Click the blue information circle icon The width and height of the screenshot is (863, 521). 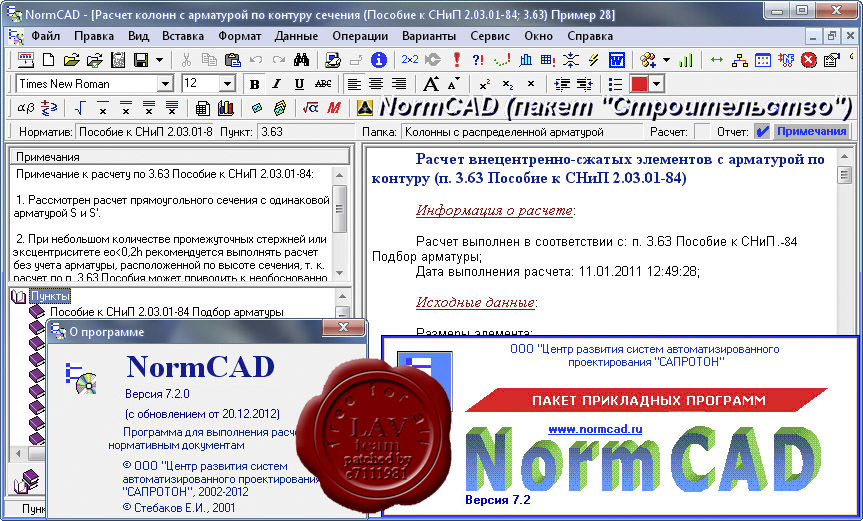pos(379,59)
